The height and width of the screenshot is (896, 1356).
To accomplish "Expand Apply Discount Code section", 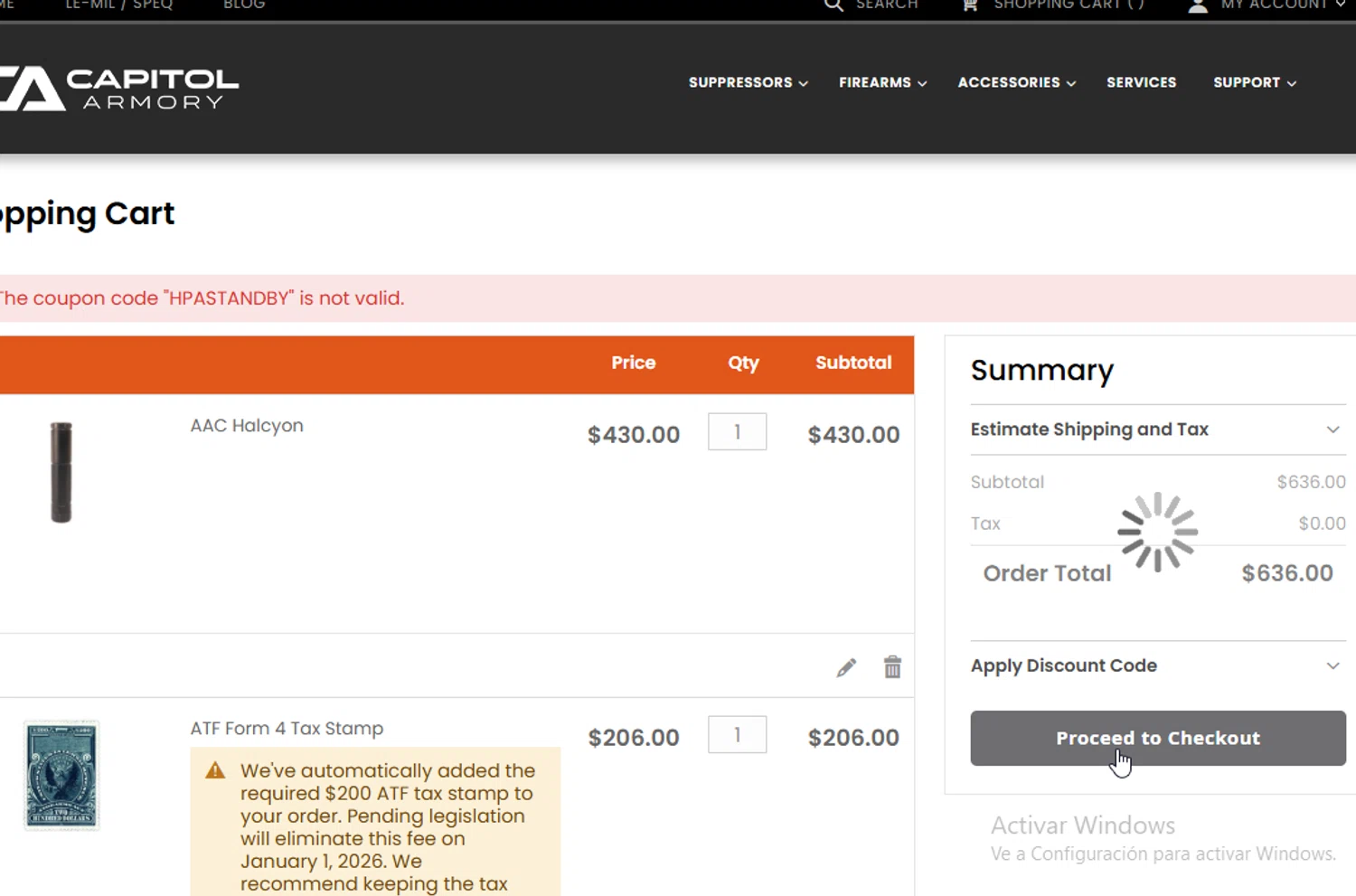I will (x=1158, y=665).
